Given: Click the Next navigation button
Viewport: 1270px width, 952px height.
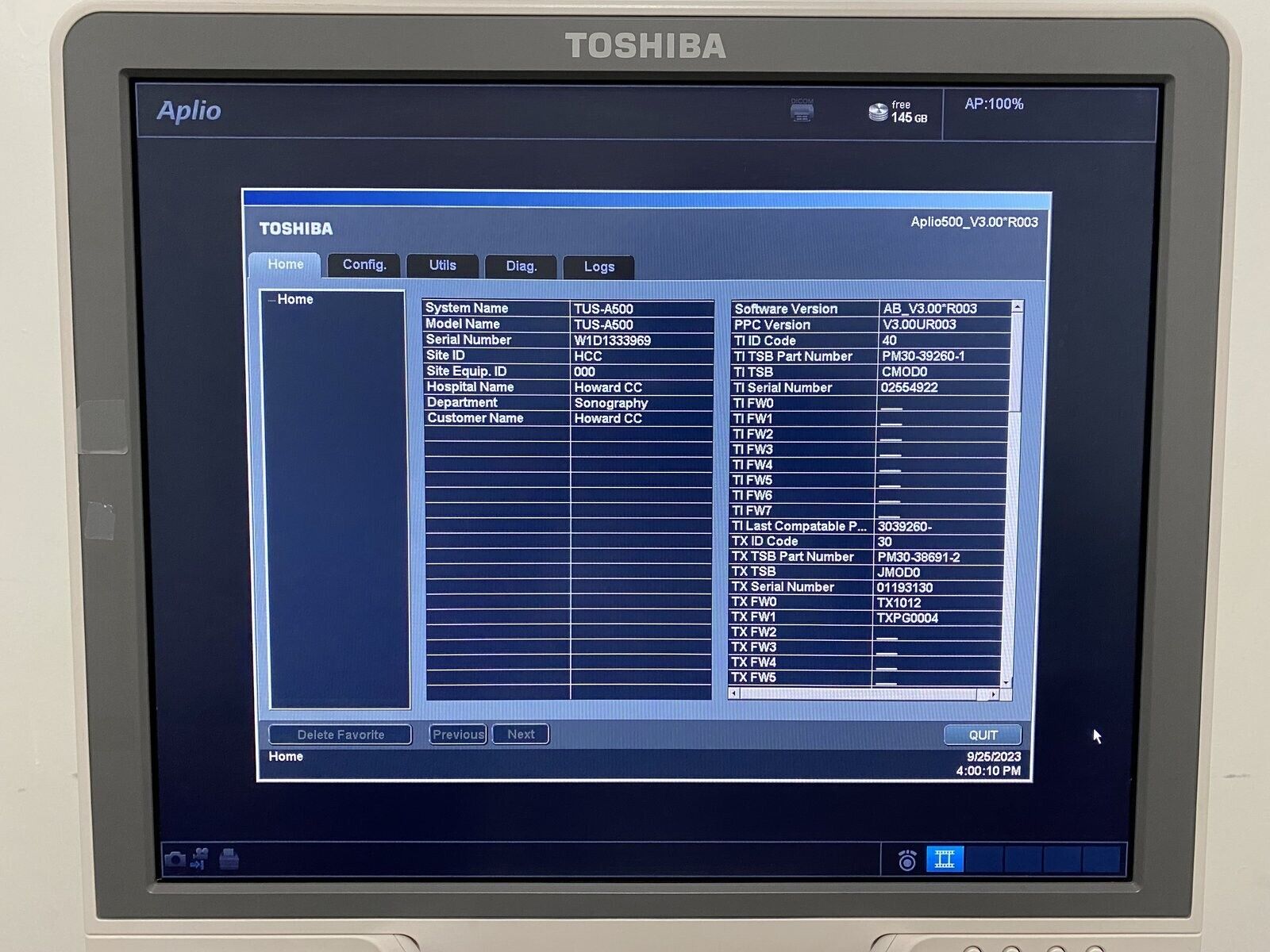Looking at the screenshot, I should 521,735.
